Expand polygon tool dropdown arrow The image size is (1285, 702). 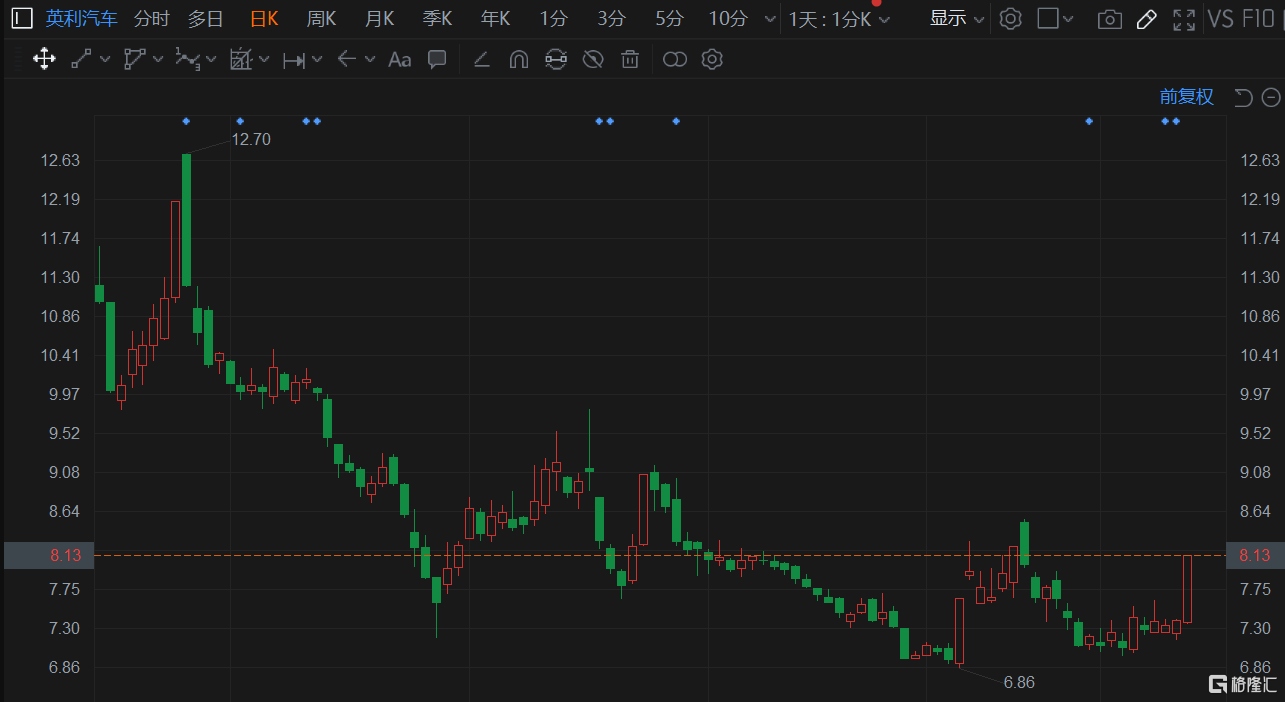tap(158, 60)
